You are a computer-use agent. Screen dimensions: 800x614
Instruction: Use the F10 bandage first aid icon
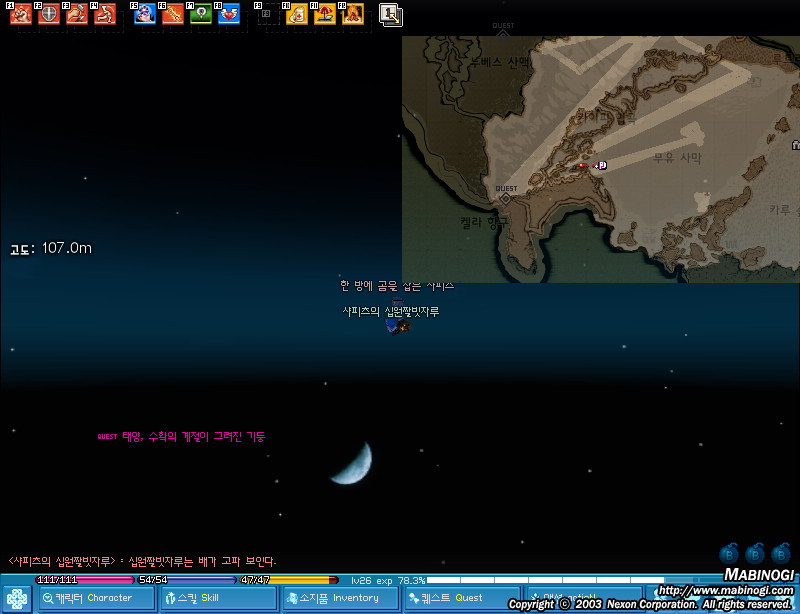(x=297, y=15)
